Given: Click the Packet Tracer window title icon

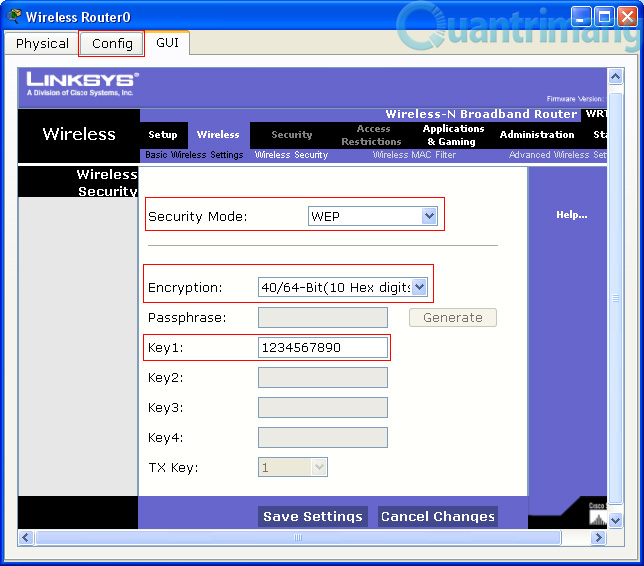Looking at the screenshot, I should 14,16.
